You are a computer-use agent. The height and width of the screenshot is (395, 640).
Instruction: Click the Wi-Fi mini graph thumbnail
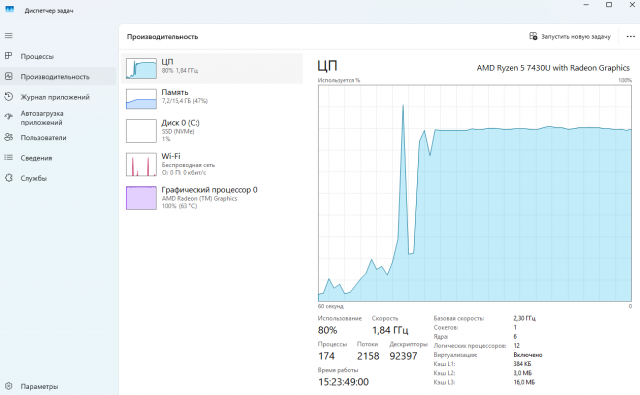coord(141,164)
